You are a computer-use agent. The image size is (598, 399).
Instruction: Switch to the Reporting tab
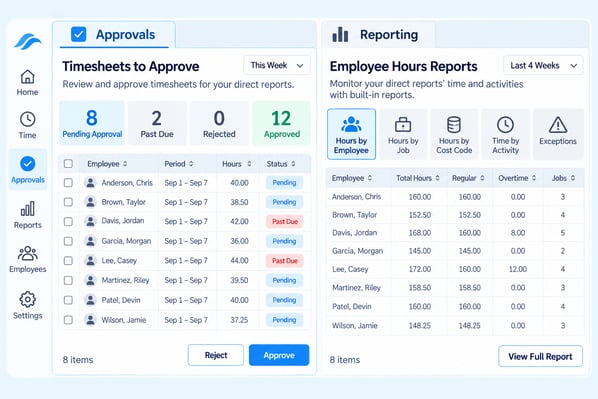(378, 34)
